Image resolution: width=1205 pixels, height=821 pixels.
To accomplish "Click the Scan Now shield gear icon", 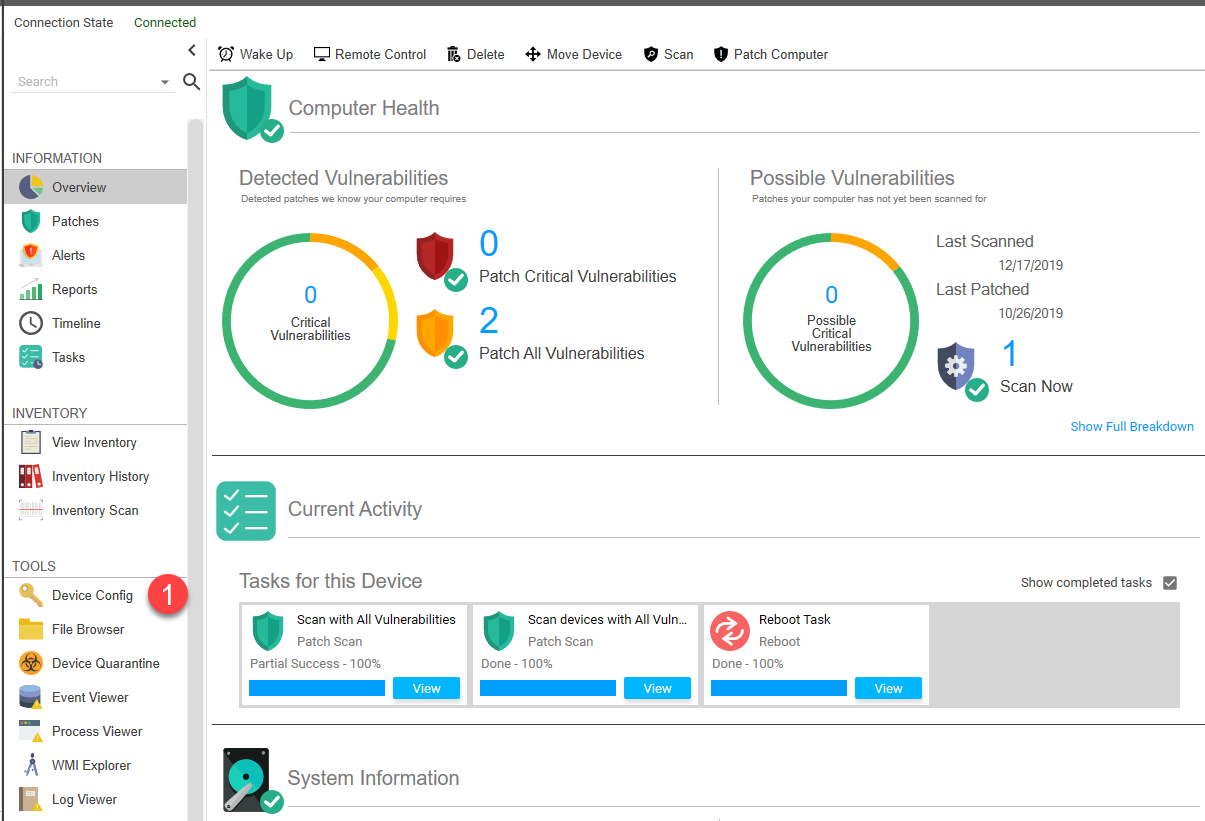I will pos(957,367).
